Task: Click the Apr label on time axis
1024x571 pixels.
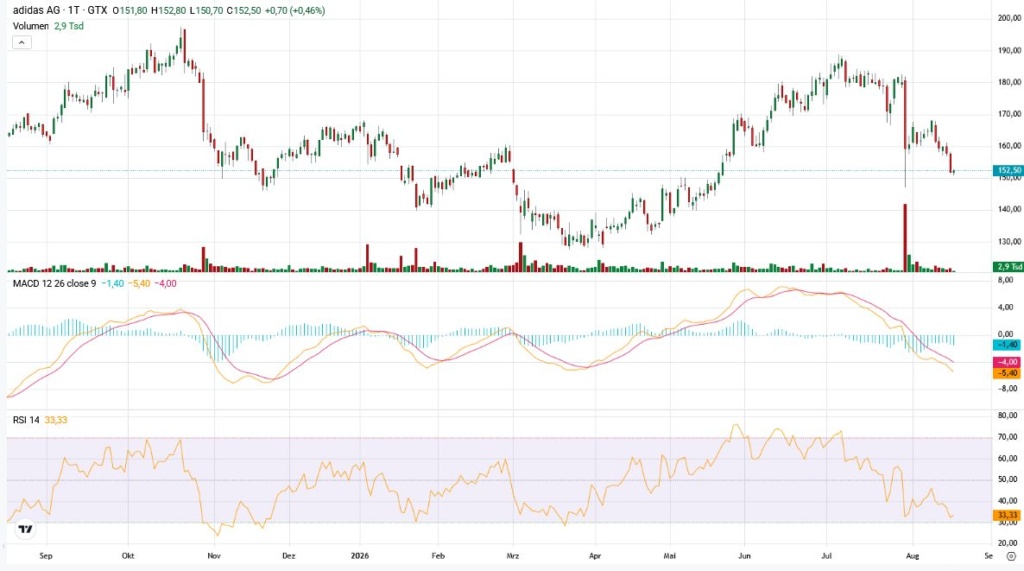Action: click(x=595, y=556)
